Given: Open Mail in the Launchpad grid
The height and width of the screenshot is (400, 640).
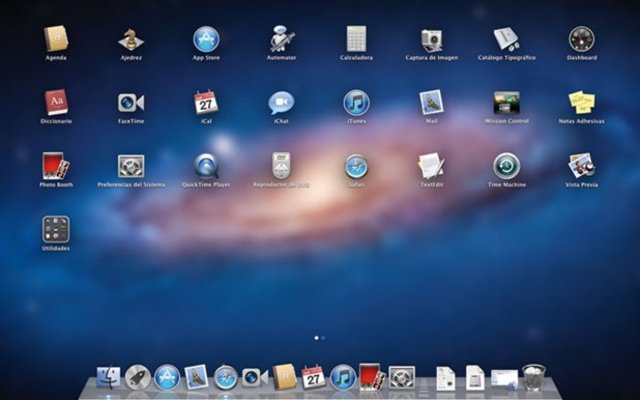Looking at the screenshot, I should tap(431, 102).
